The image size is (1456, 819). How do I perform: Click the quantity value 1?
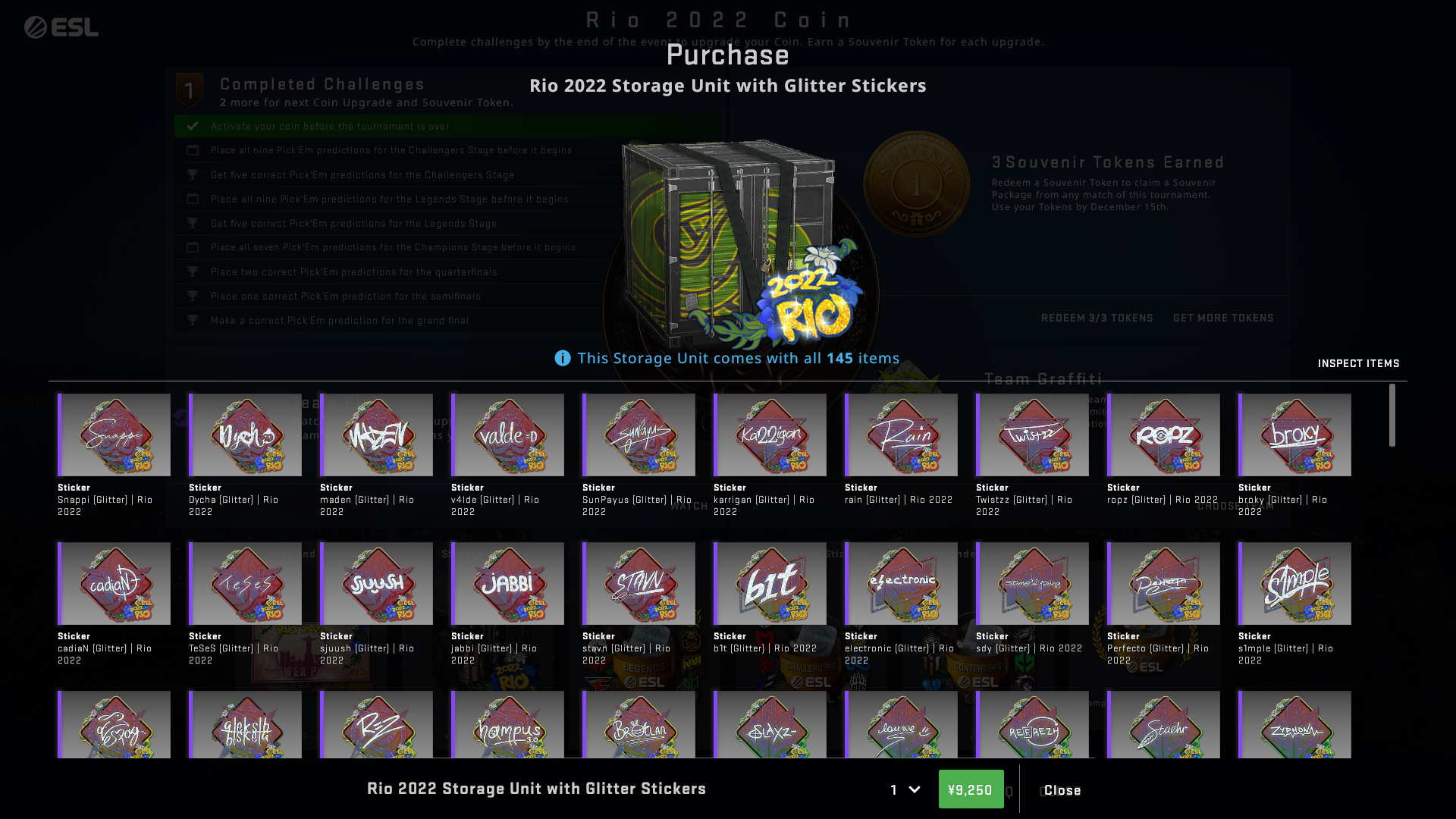pyautogui.click(x=894, y=789)
